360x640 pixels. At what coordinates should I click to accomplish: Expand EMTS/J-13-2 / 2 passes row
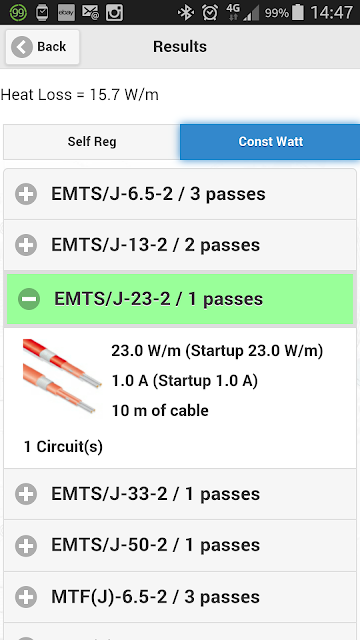point(180,245)
